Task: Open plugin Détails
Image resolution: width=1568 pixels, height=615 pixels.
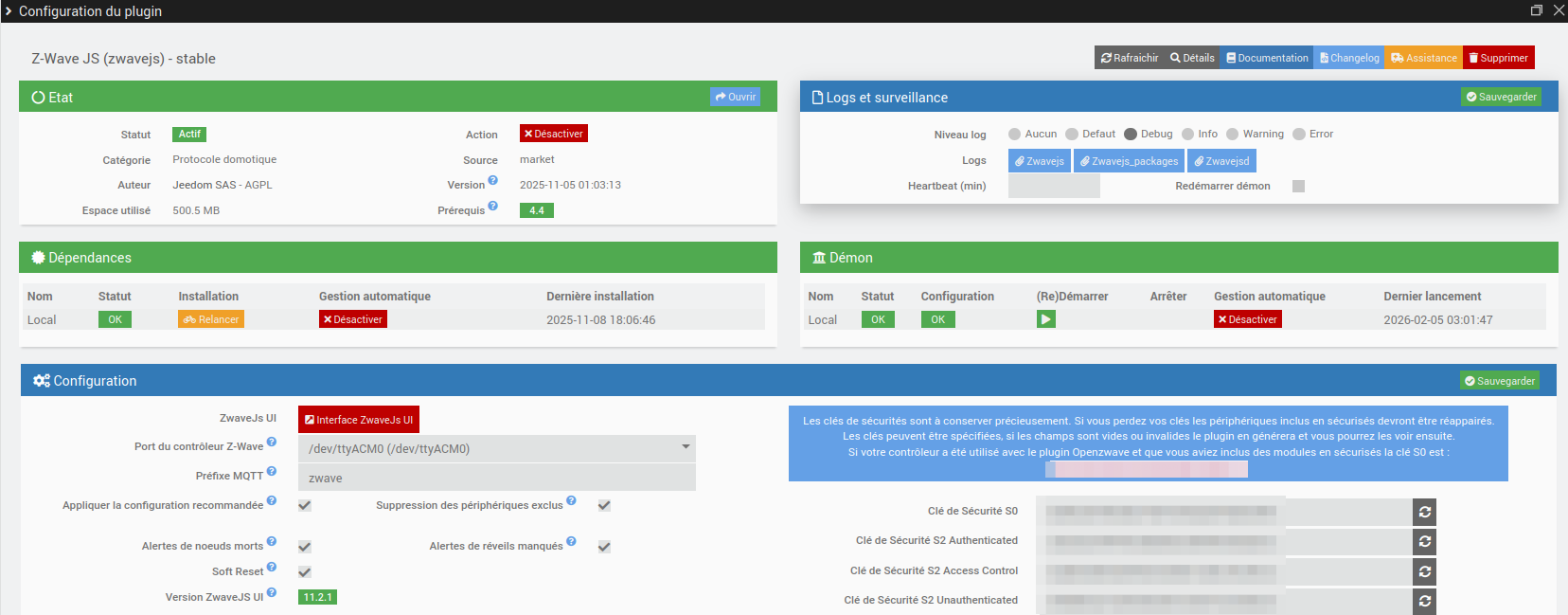Action: coord(1191,58)
